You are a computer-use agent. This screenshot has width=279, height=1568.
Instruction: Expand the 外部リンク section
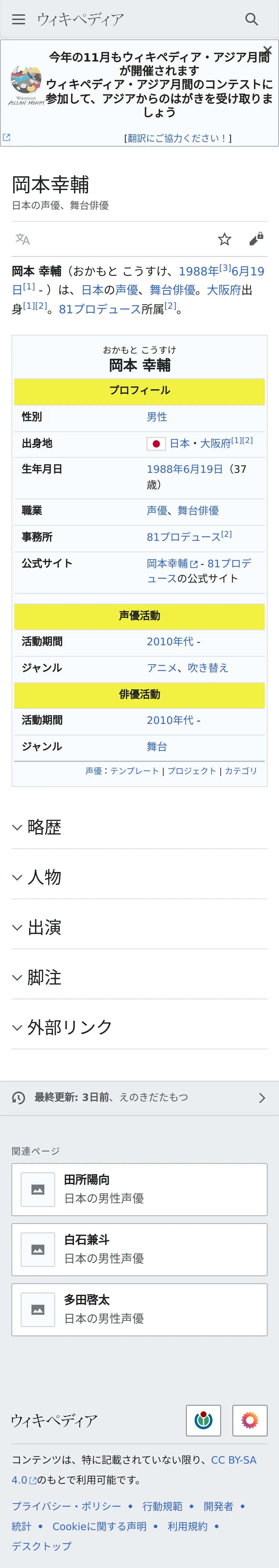click(x=69, y=1027)
